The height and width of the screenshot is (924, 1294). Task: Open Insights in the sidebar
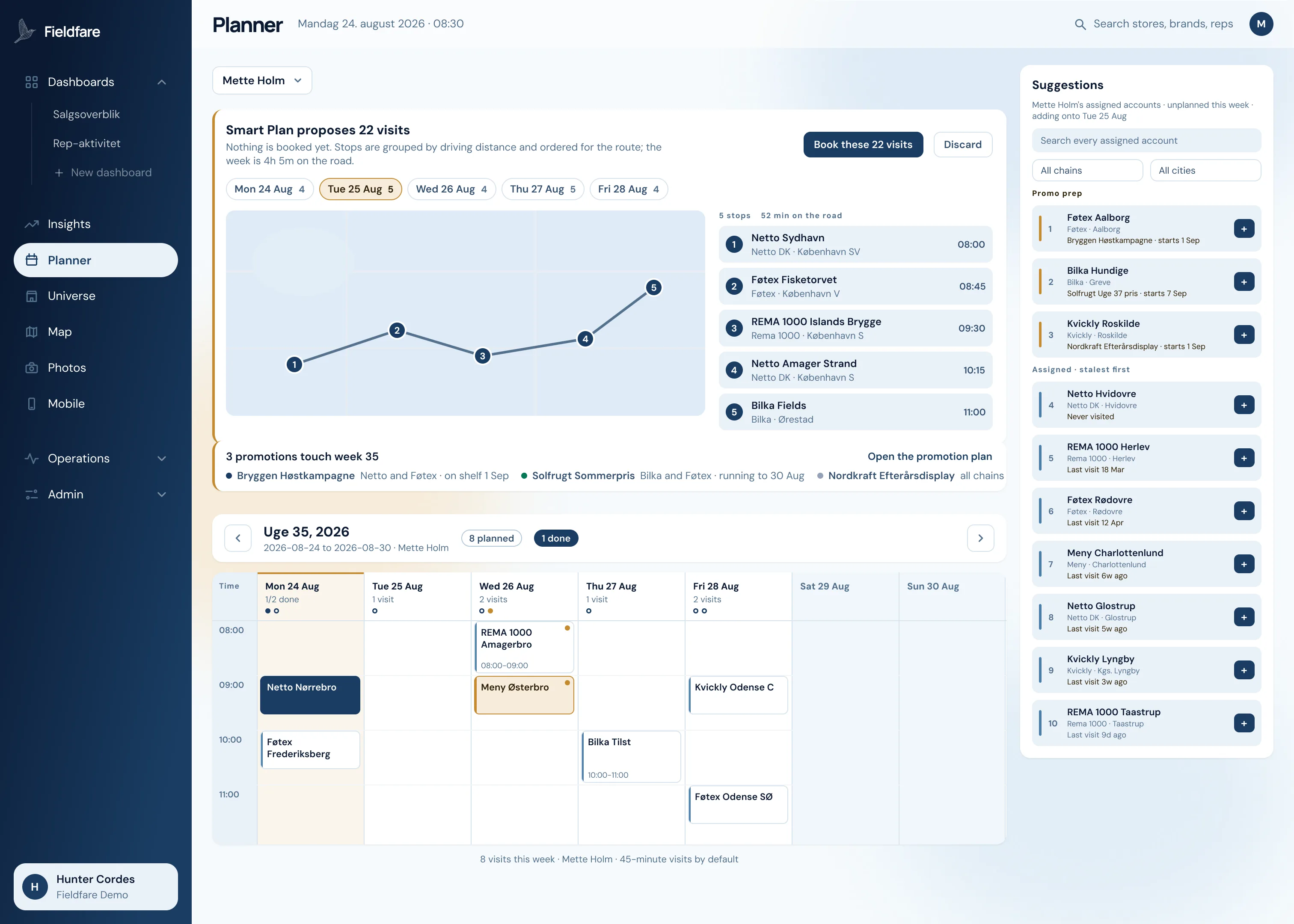95,224
